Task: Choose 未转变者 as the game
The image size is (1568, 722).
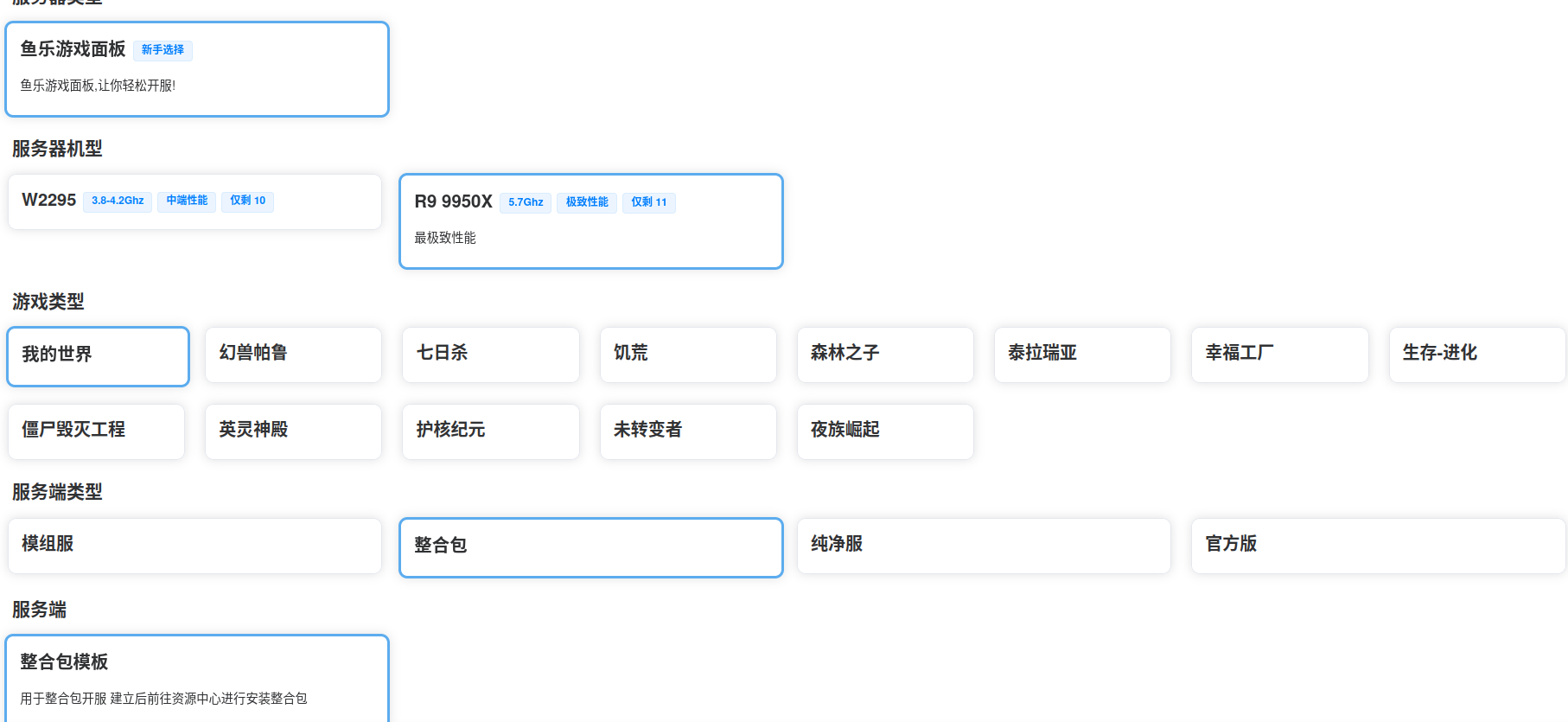Action: pos(688,431)
